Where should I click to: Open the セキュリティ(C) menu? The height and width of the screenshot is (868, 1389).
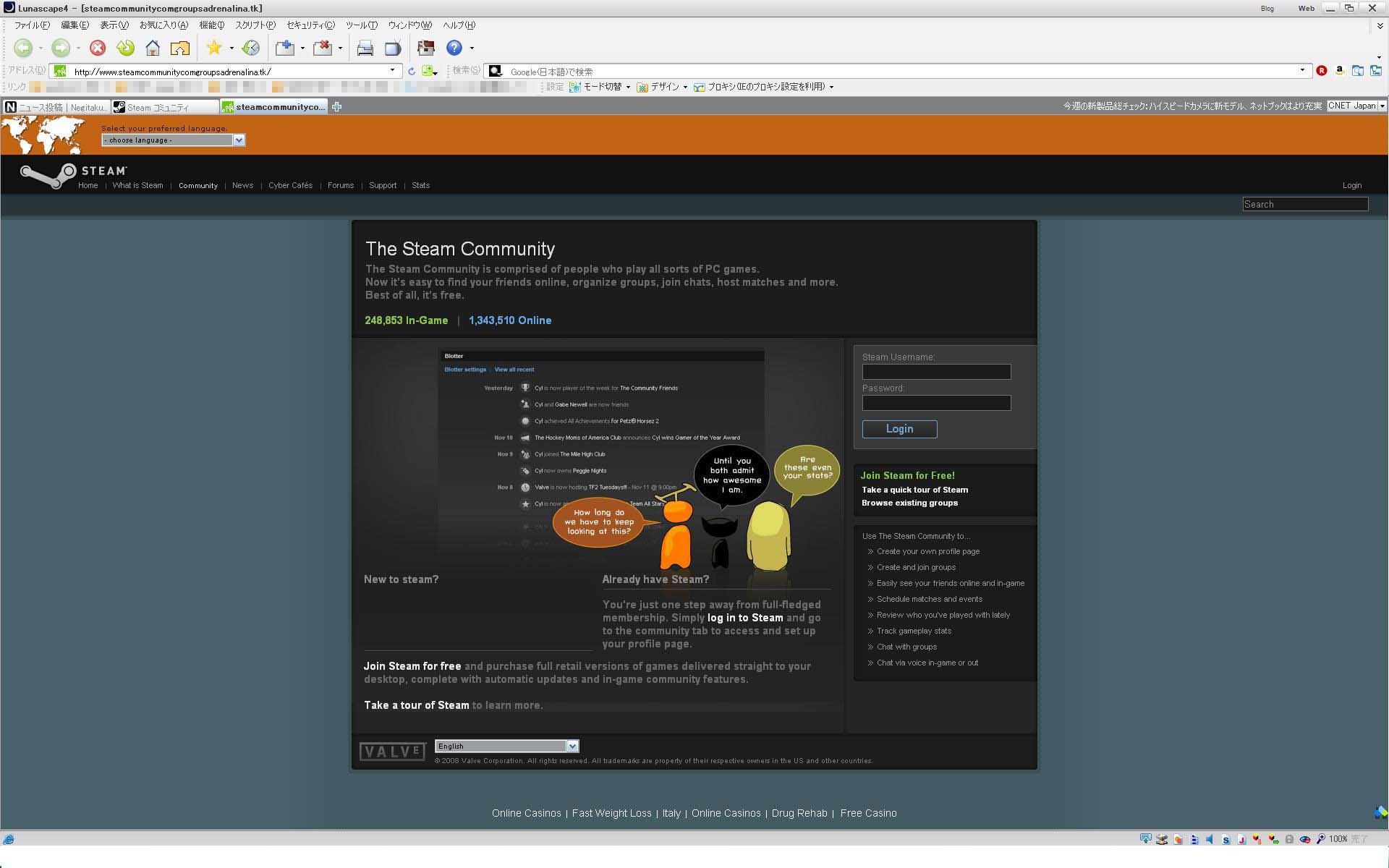pyautogui.click(x=310, y=25)
